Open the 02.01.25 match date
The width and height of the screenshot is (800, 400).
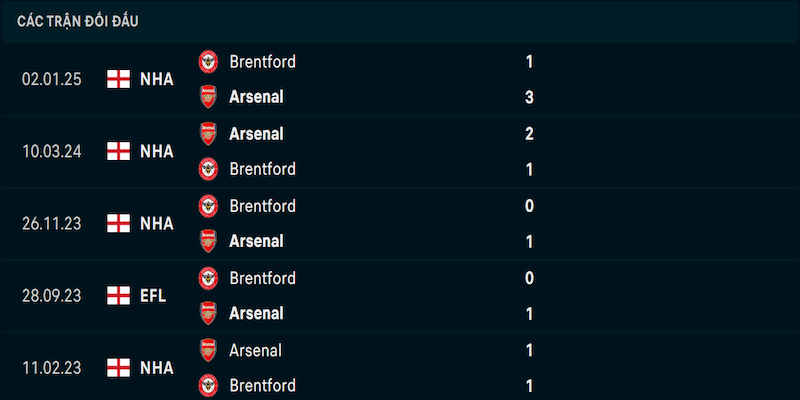tap(52, 80)
